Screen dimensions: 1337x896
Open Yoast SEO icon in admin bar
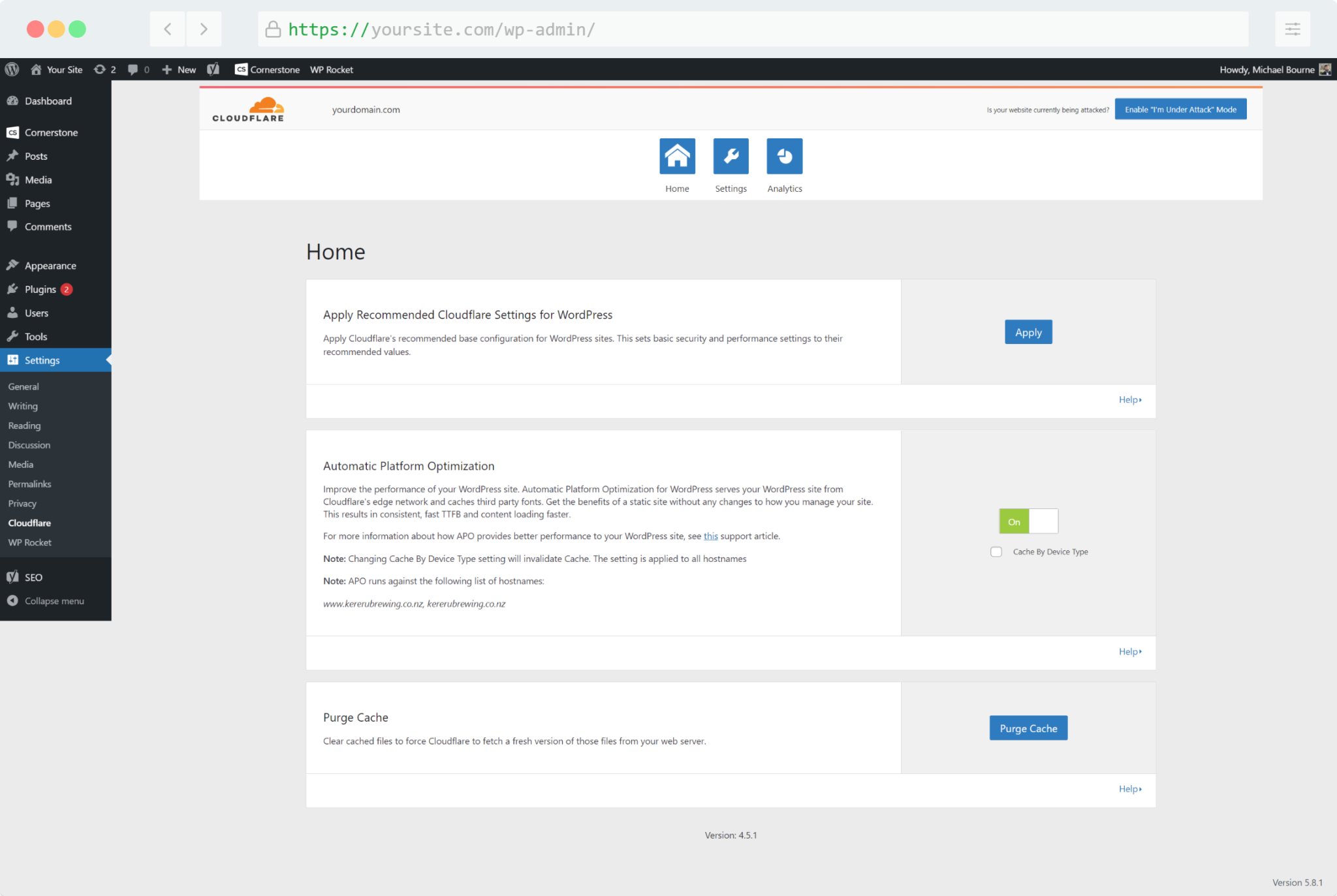point(213,69)
